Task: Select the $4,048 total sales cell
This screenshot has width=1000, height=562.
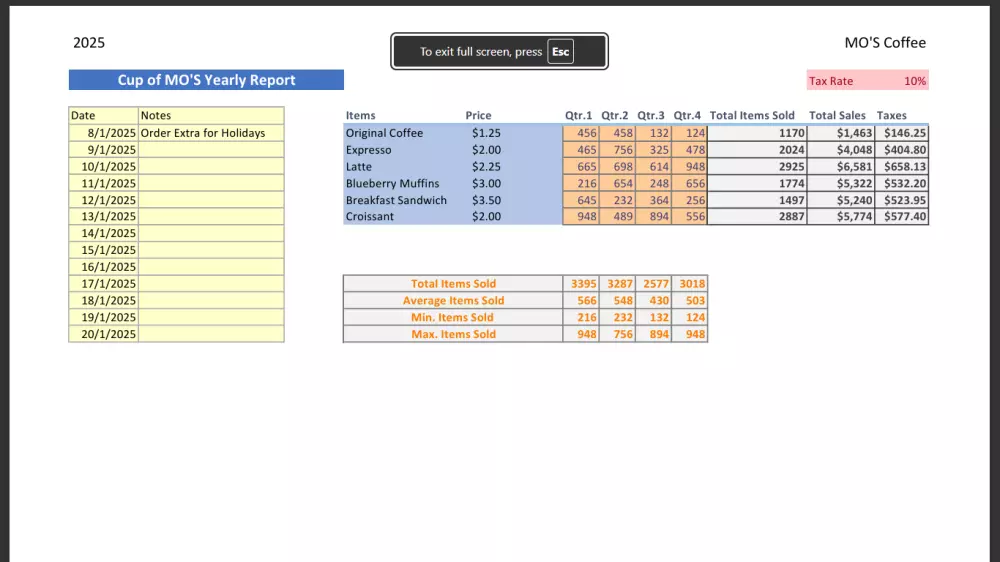Action: (x=841, y=149)
